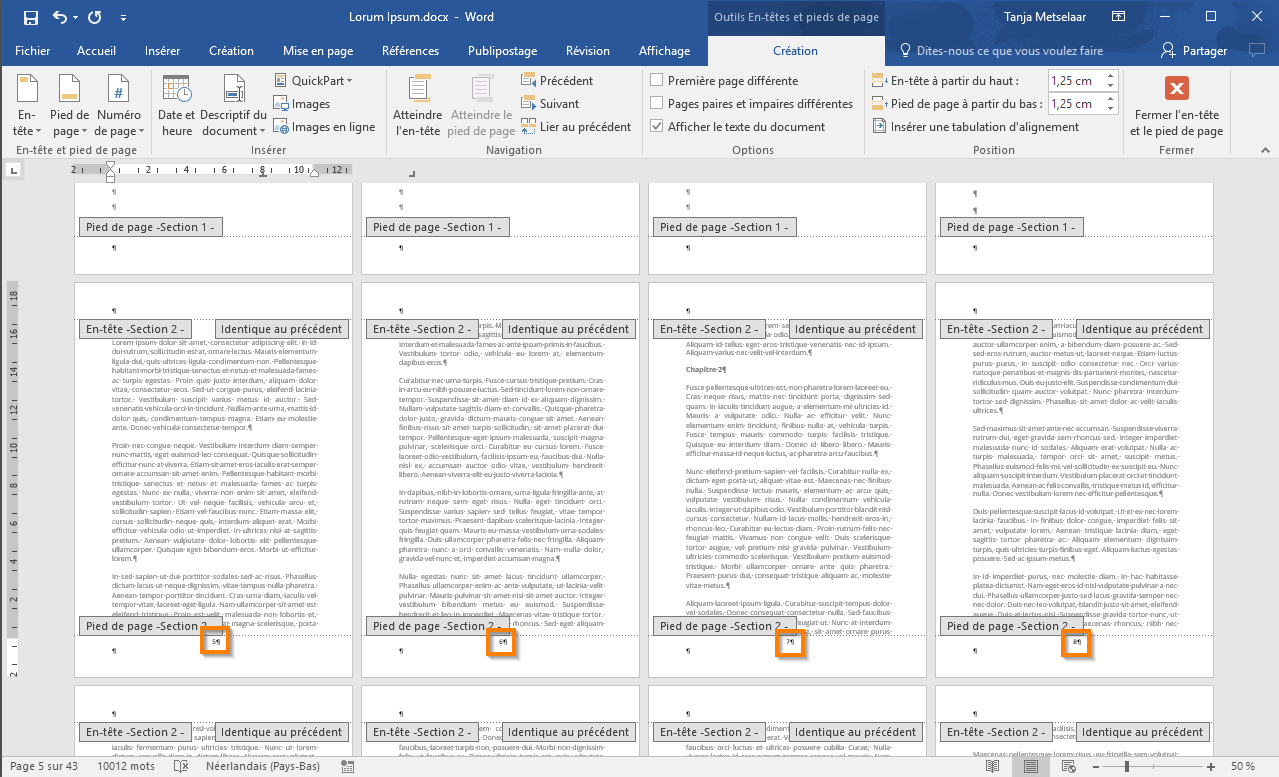The width and height of the screenshot is (1279, 777).
Task: Click the zoom in plus button
Action: point(1213,766)
